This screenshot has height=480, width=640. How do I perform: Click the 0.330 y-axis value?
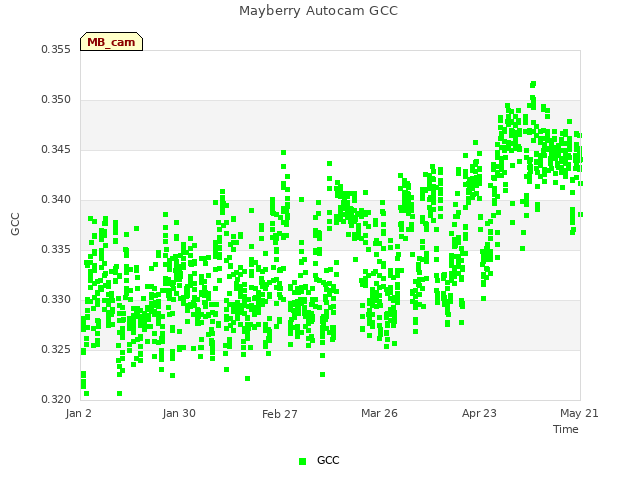(56, 300)
